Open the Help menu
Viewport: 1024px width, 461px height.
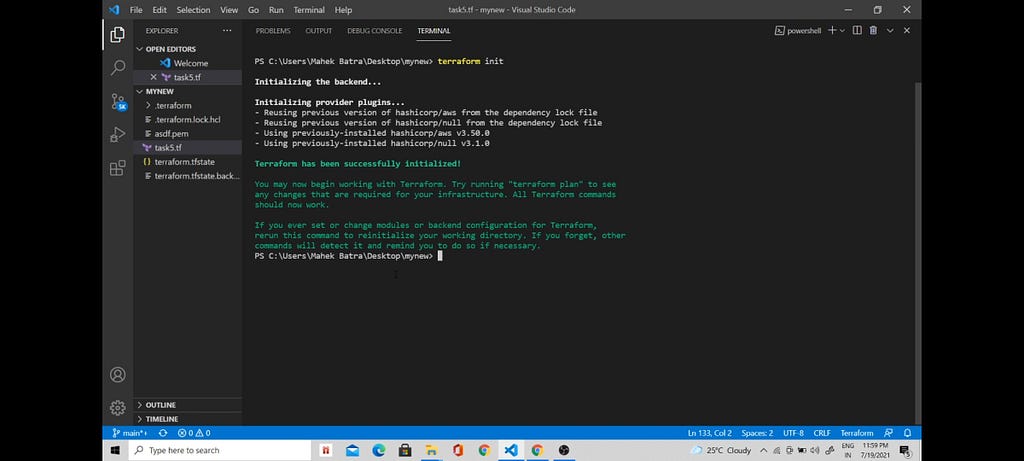pyautogui.click(x=344, y=10)
